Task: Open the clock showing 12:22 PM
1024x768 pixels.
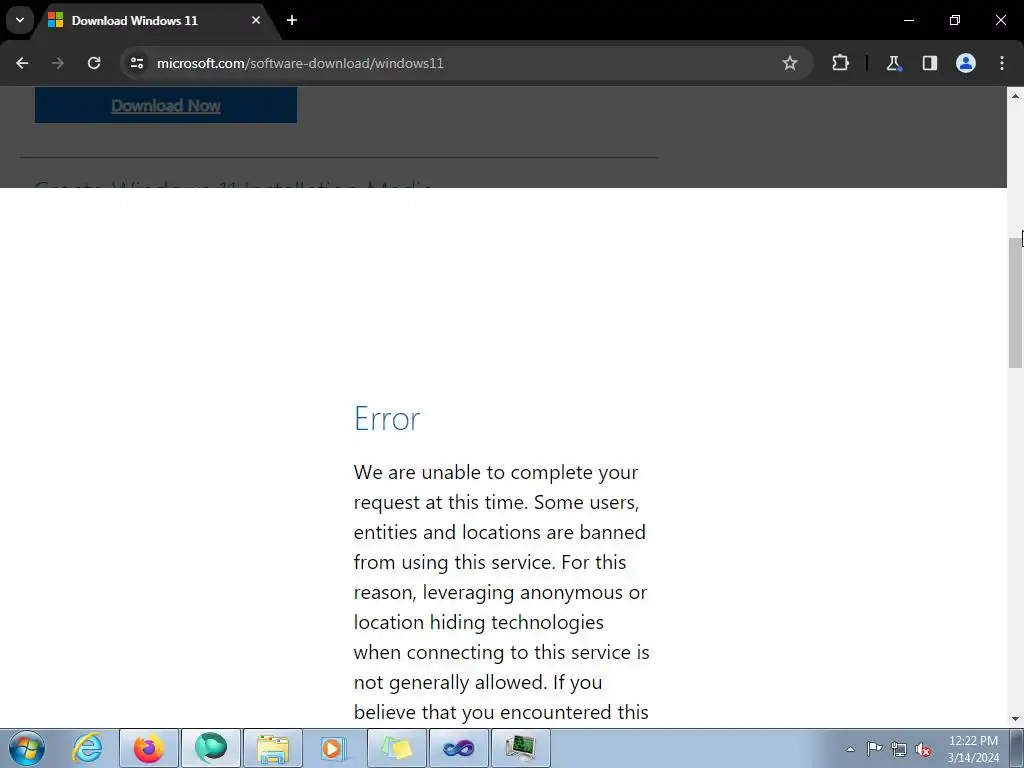Action: tap(973, 749)
